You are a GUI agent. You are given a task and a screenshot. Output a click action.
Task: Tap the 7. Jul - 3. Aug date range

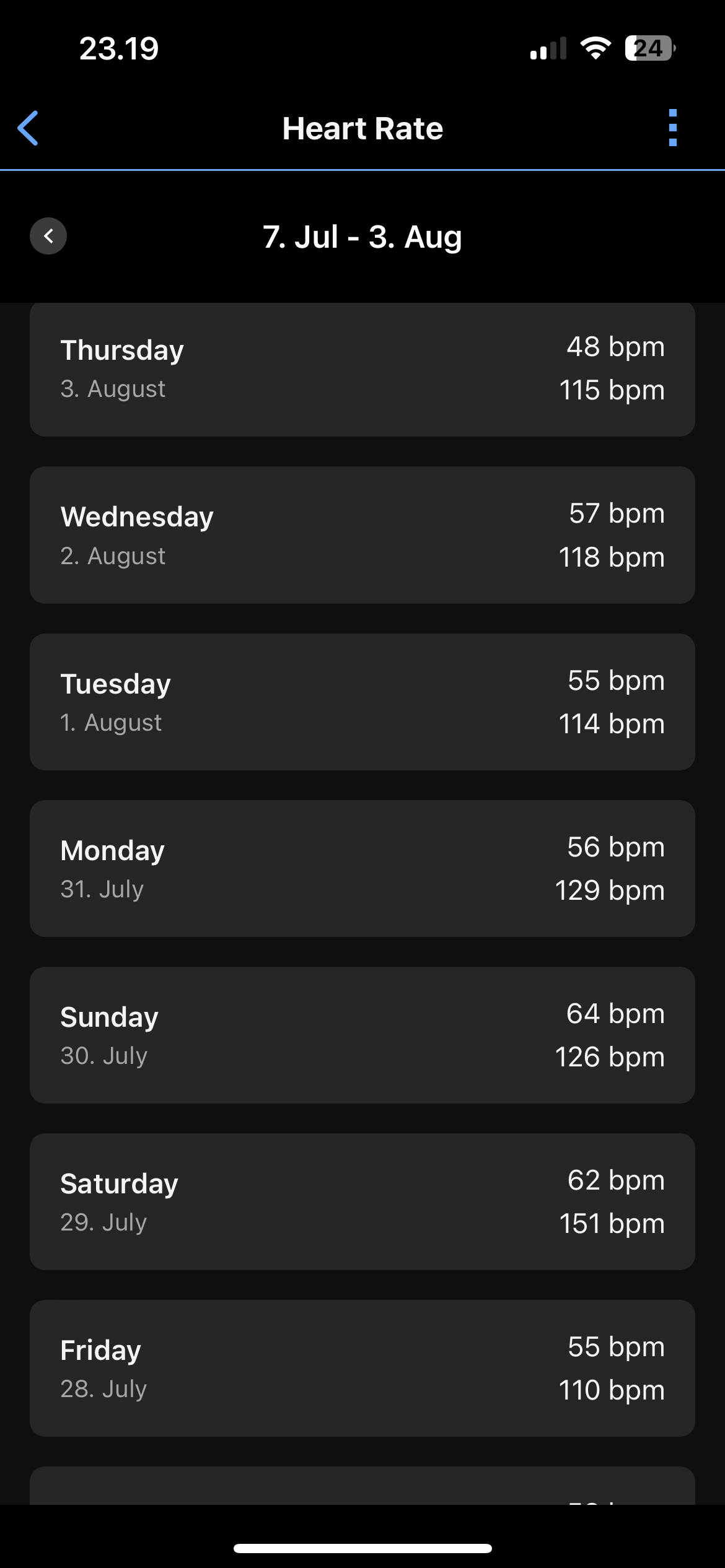362,237
